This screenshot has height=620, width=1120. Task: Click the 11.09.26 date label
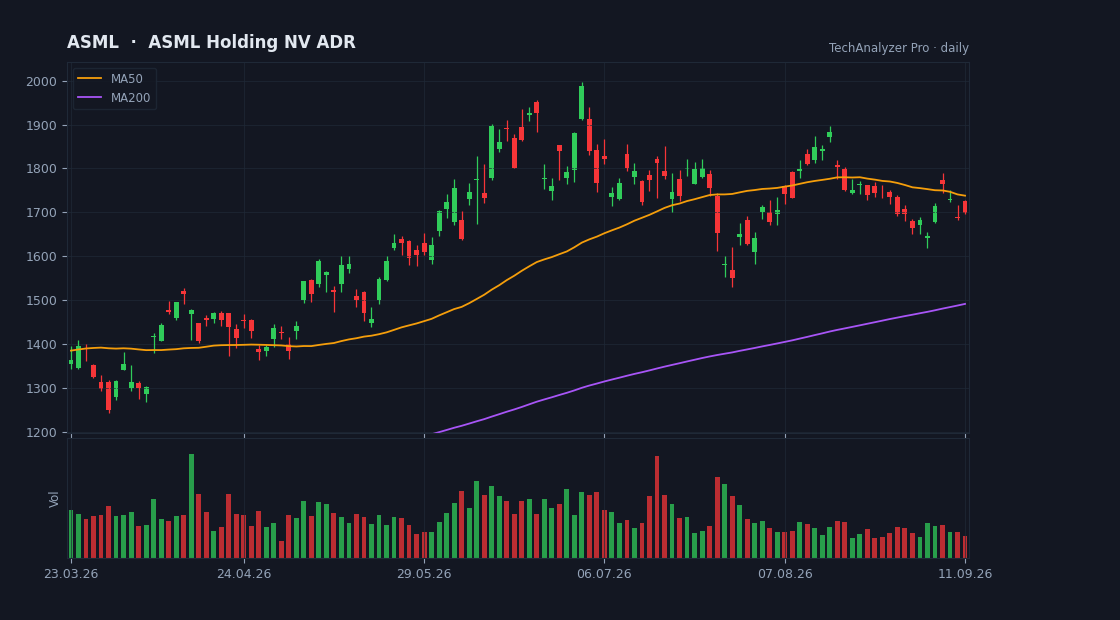[x=965, y=574]
